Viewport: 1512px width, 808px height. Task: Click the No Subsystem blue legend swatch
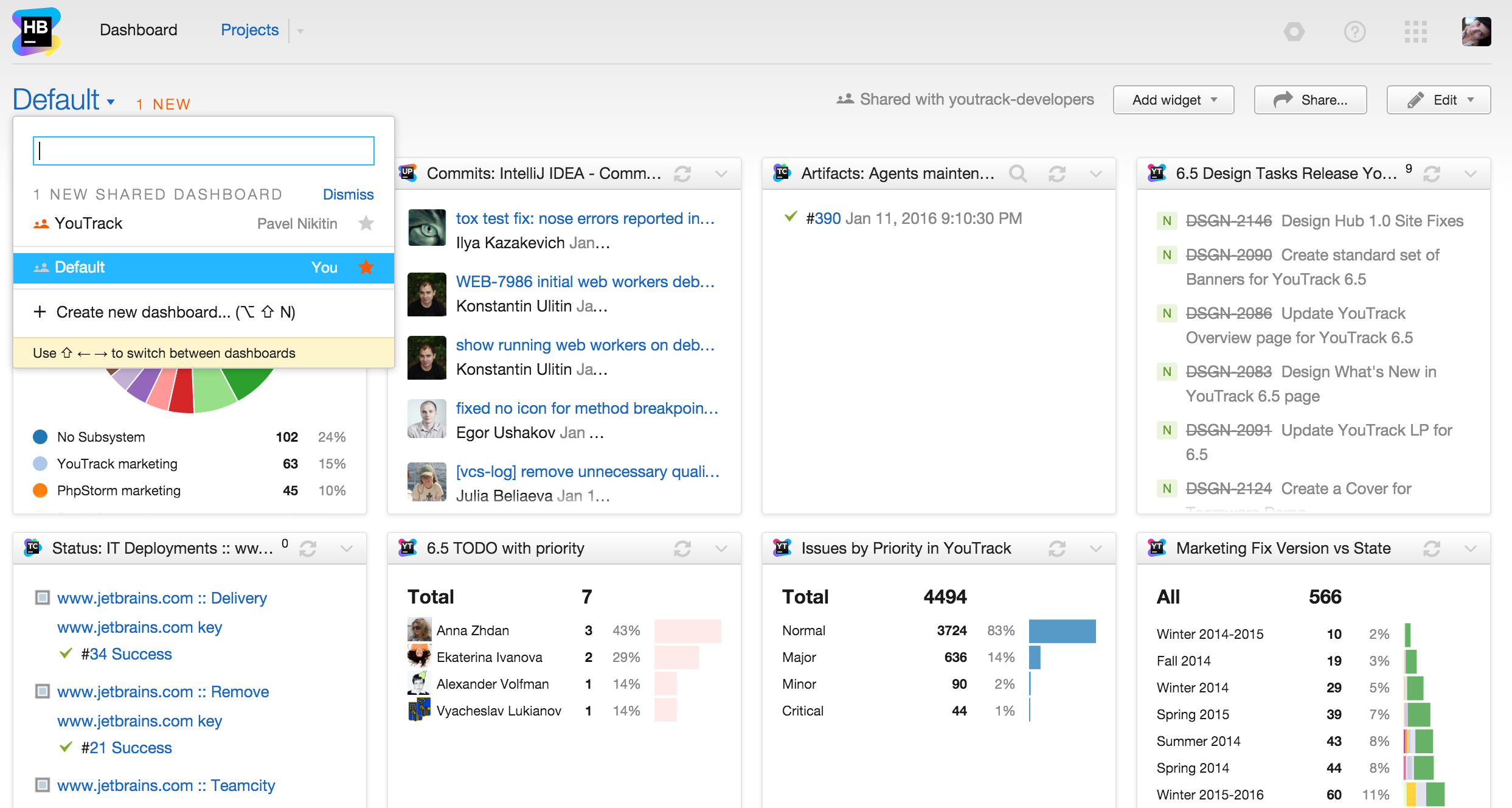point(40,437)
